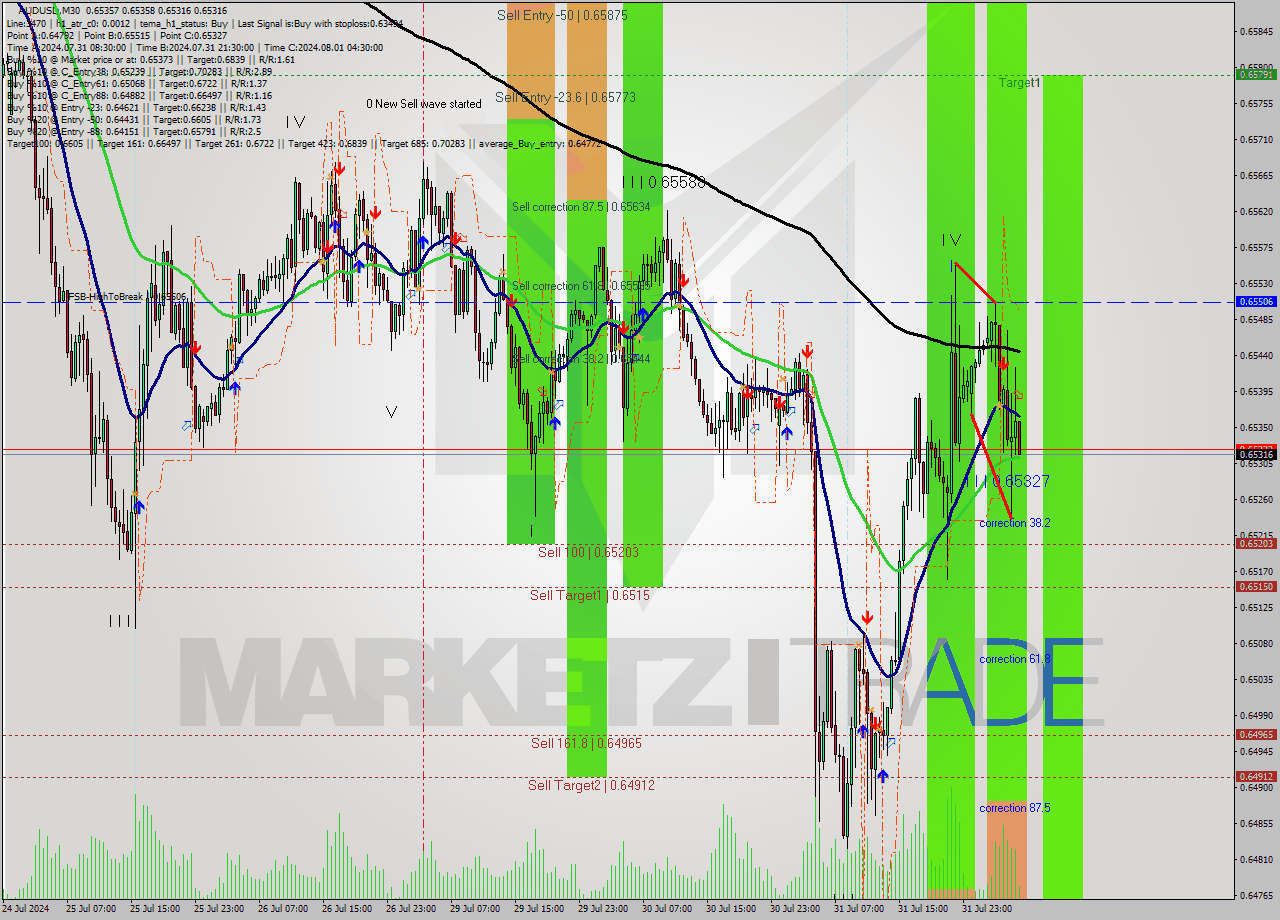
Task: Select the 'Sell correction 61.8' label
Action: coord(581,286)
